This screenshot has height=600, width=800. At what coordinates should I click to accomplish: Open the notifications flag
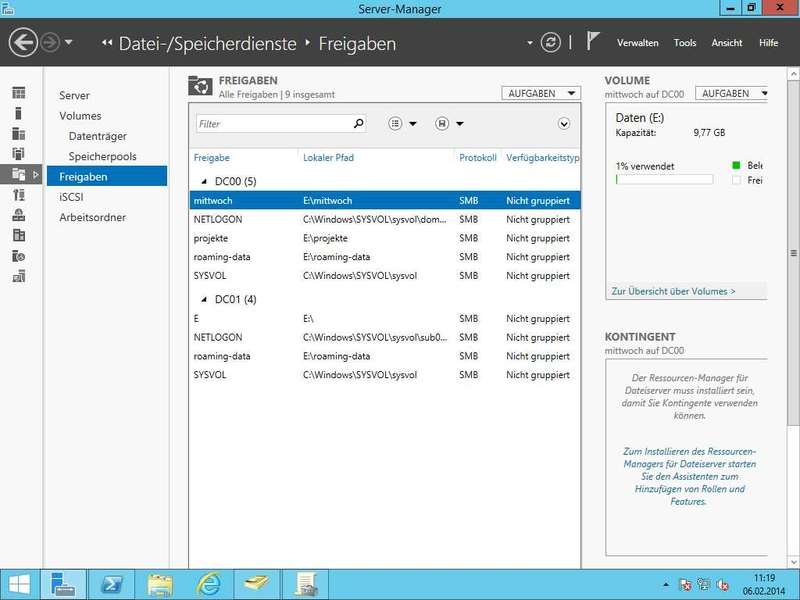(593, 42)
